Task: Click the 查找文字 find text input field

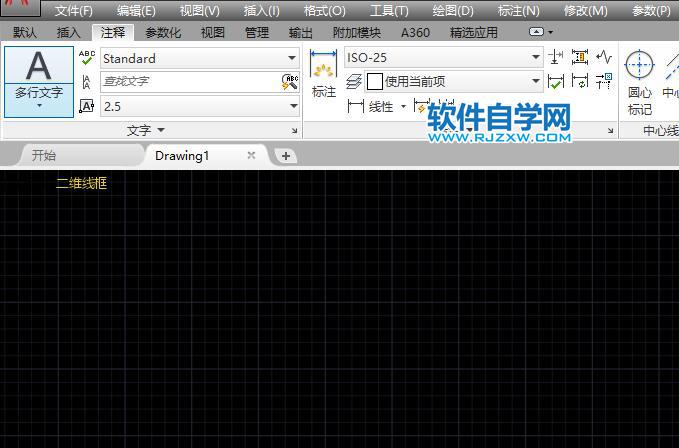Action: (x=191, y=82)
